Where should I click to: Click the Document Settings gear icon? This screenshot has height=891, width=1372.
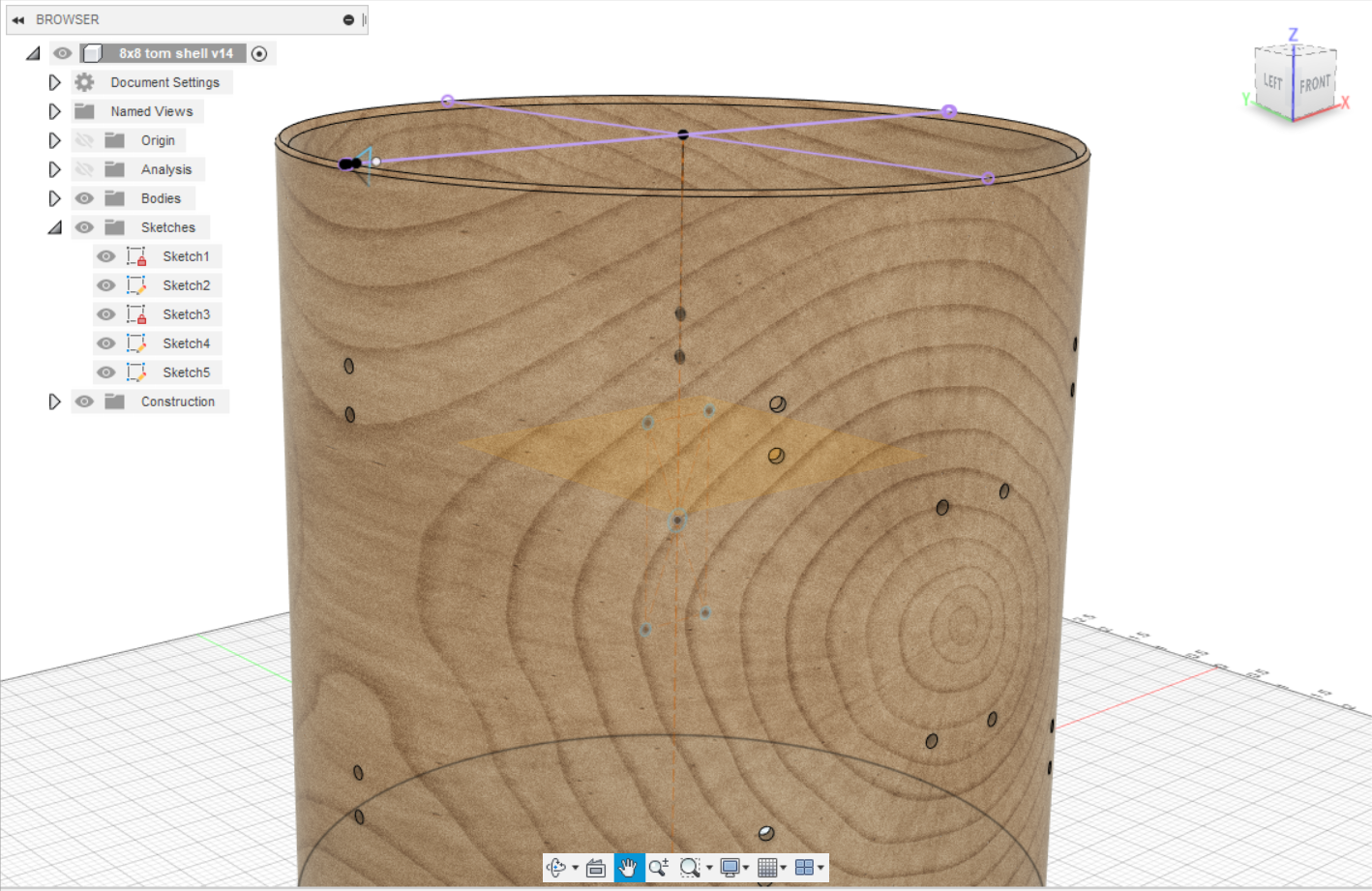coord(84,82)
